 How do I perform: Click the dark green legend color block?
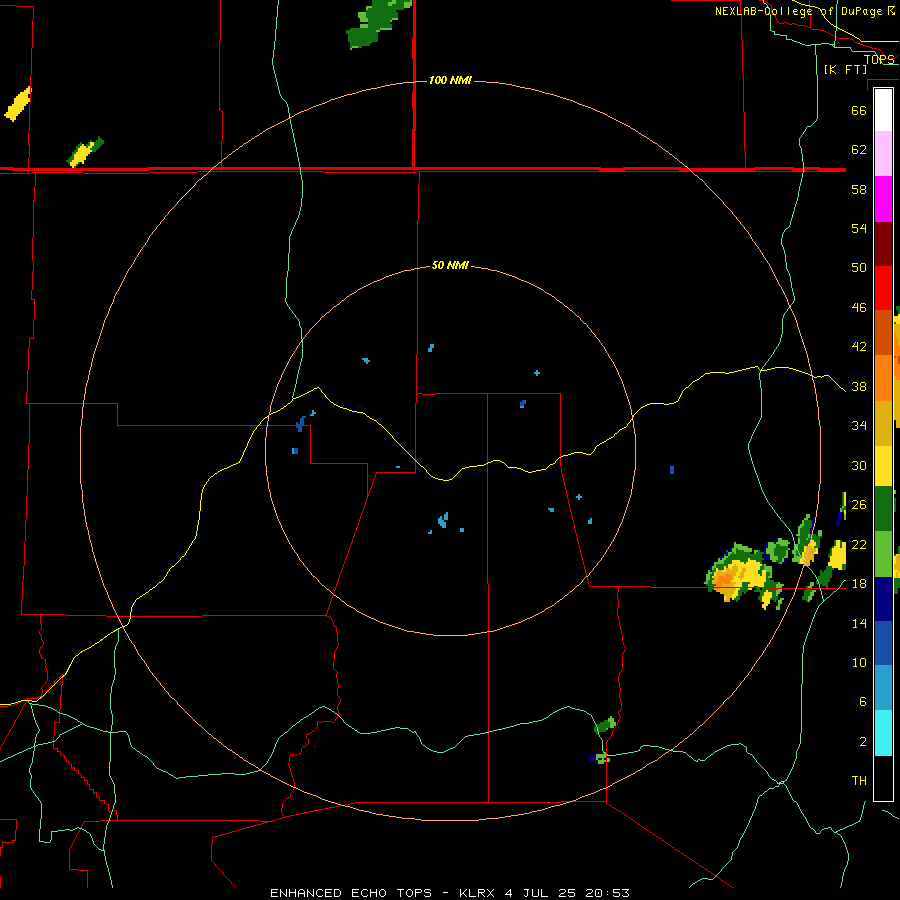[883, 509]
